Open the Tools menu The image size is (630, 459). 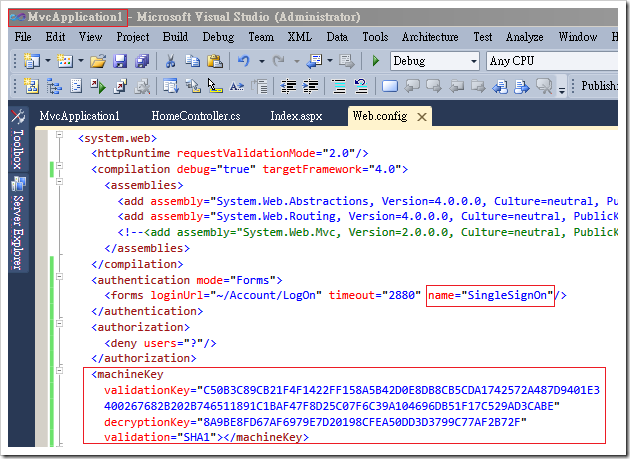375,37
